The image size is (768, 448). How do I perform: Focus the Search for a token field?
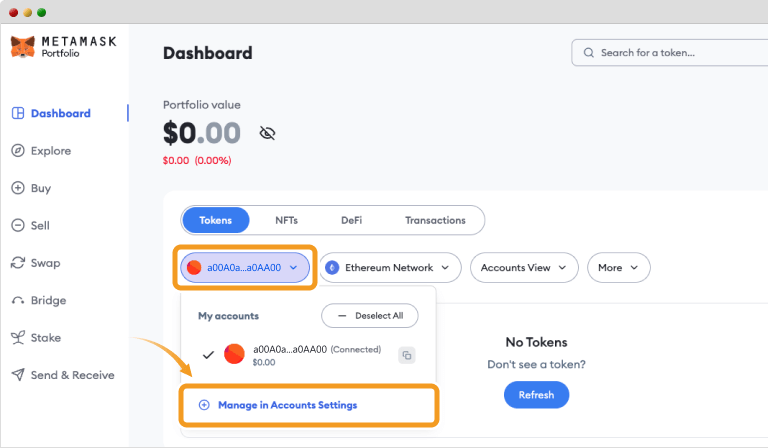click(670, 53)
